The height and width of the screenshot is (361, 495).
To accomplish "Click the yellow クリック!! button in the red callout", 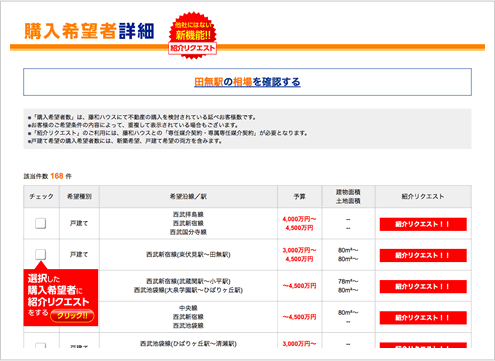I will pyautogui.click(x=72, y=316).
